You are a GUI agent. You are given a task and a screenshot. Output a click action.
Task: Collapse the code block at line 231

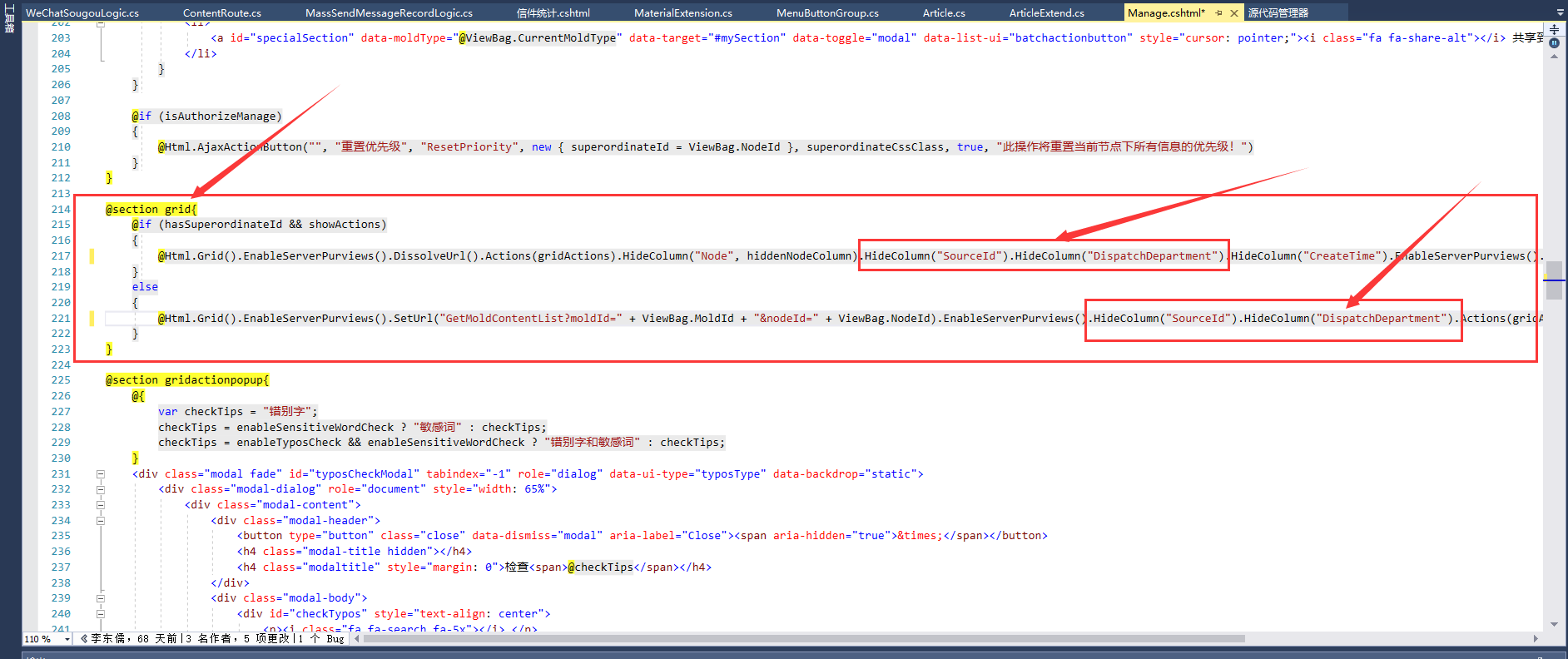tap(101, 474)
